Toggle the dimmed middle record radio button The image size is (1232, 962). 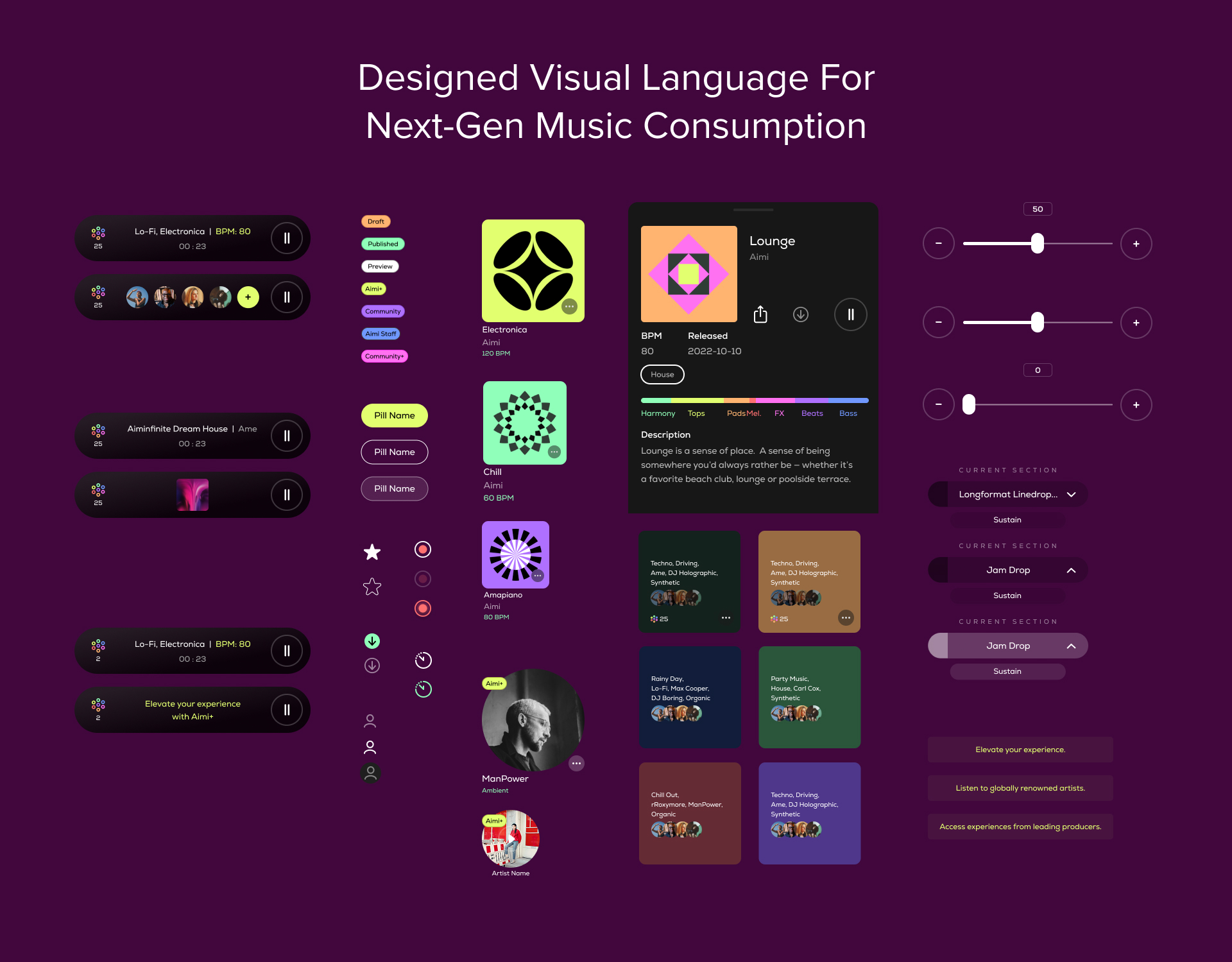(x=423, y=579)
